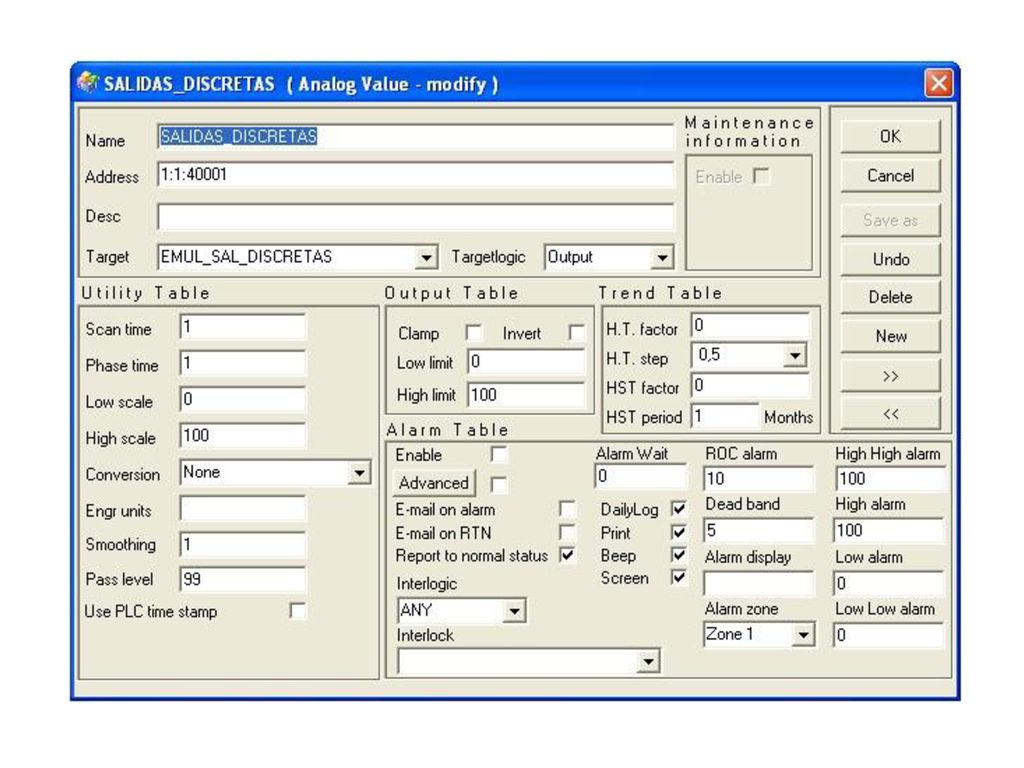This screenshot has height=768, width=1024.
Task: Click the Output Table High limit field
Action: tap(526, 395)
